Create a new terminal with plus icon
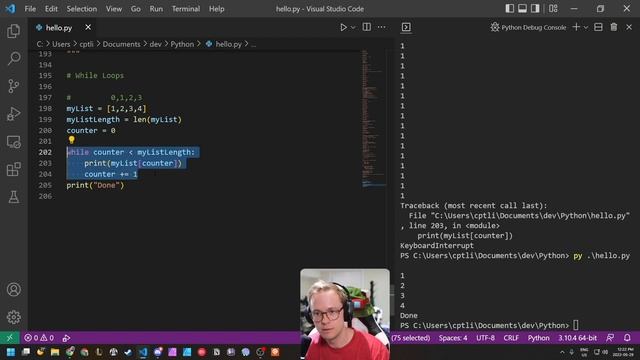This screenshot has width=640, height=360. click(576, 27)
